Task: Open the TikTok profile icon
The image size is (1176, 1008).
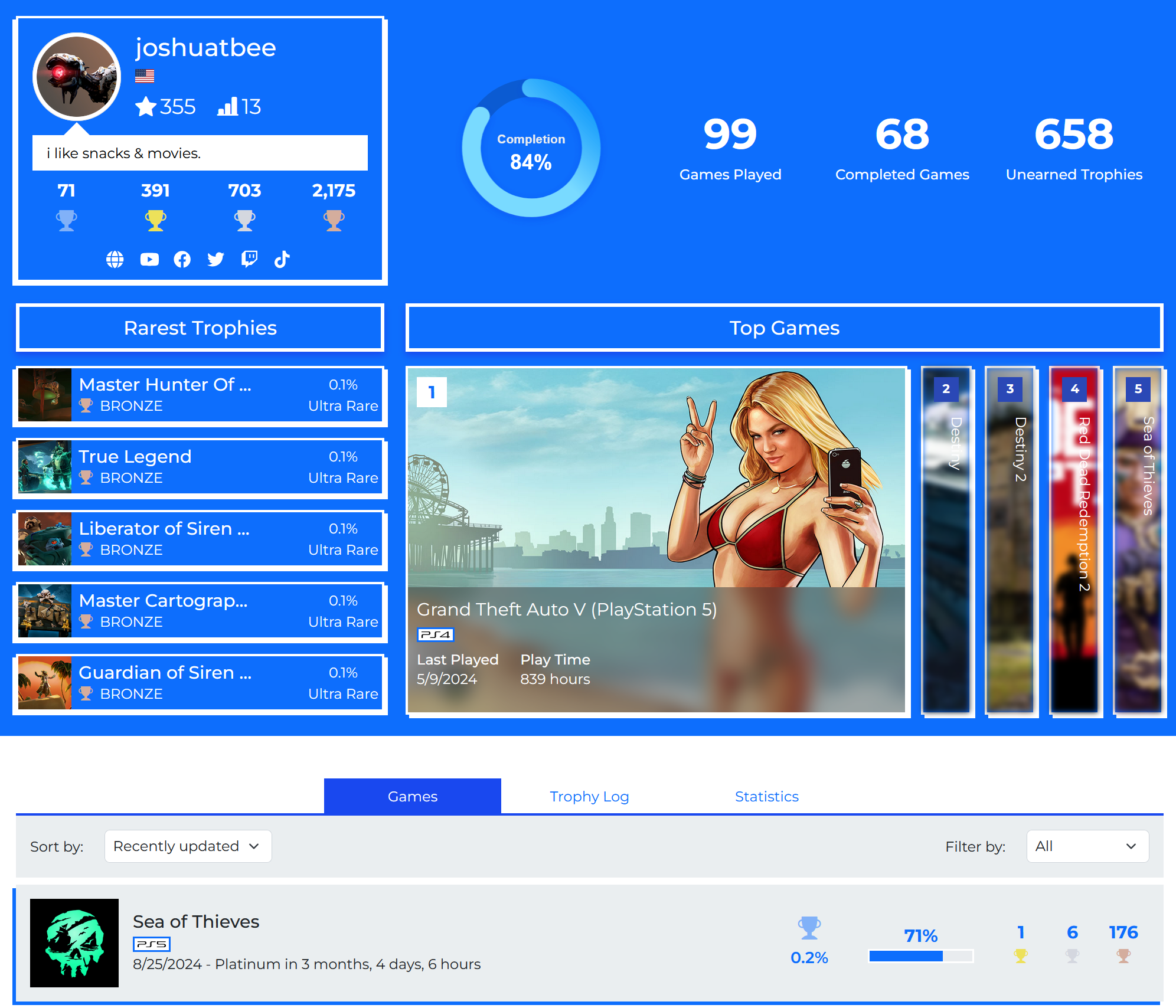Action: click(x=282, y=260)
